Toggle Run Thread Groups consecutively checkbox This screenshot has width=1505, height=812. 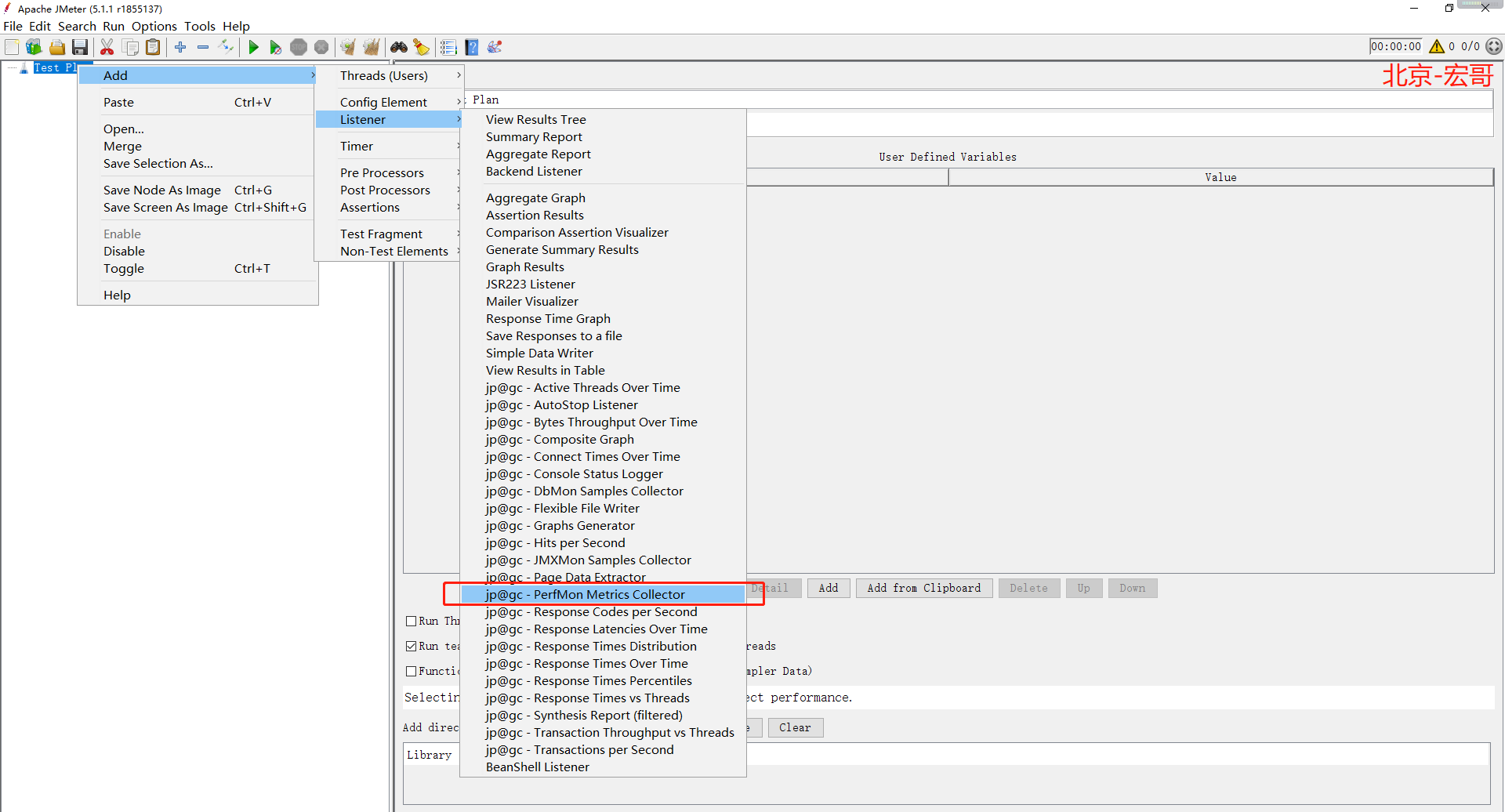[411, 621]
